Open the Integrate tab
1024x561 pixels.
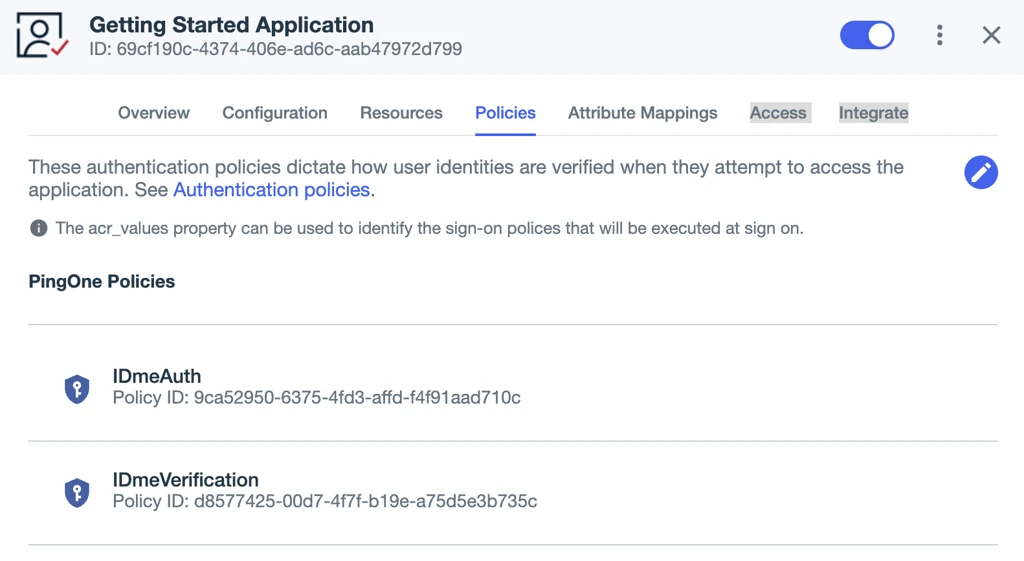[x=874, y=113]
